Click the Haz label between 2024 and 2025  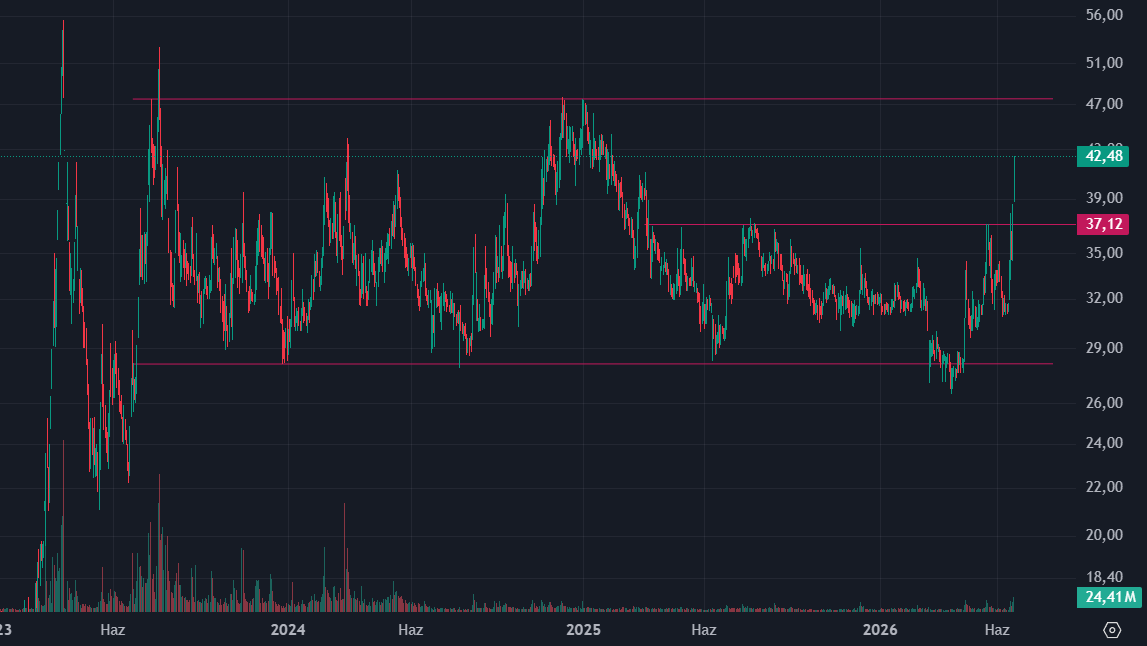pos(410,630)
